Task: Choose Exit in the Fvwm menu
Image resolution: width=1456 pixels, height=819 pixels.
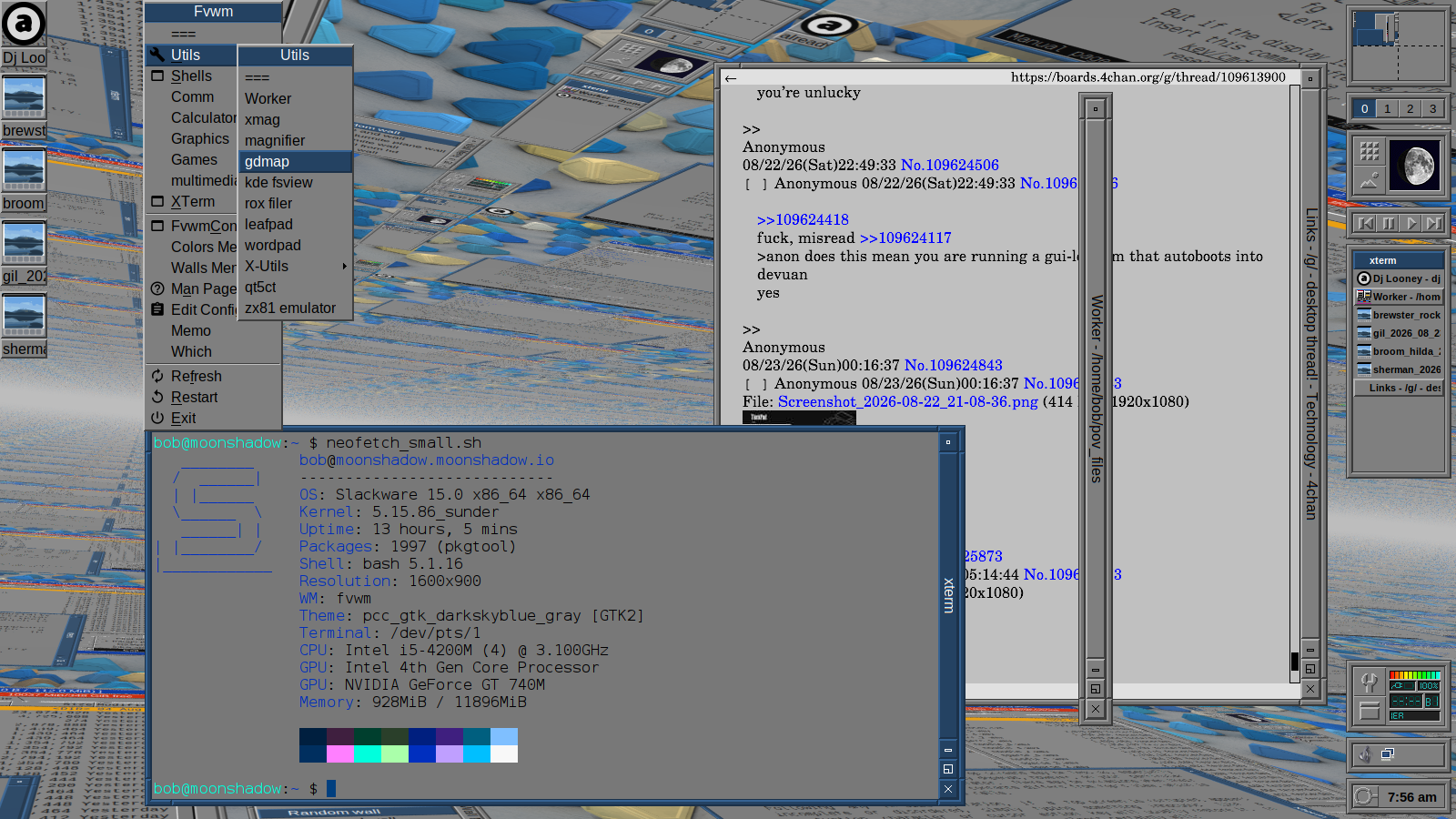Action: tap(213, 419)
